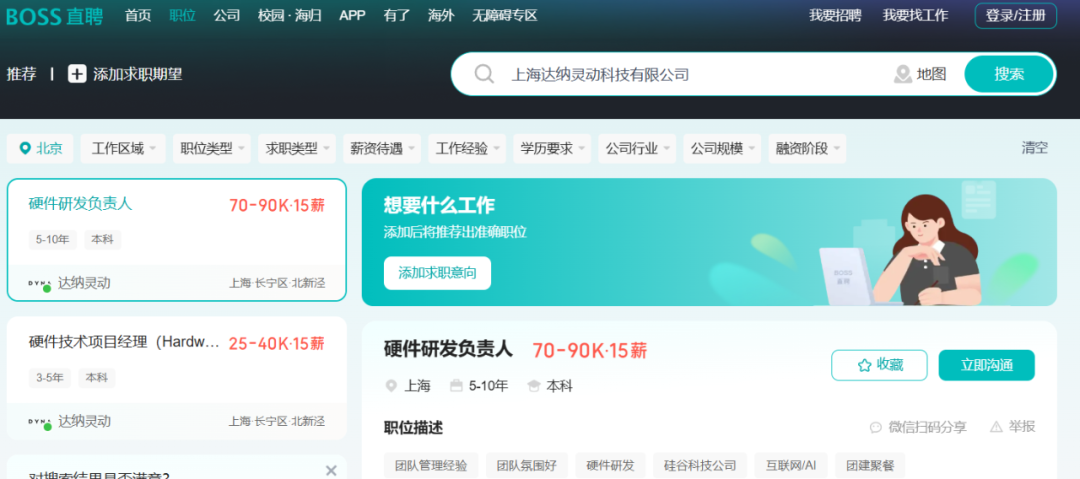Click the 立即沟通 button
The width and height of the screenshot is (1080, 479).
986,365
